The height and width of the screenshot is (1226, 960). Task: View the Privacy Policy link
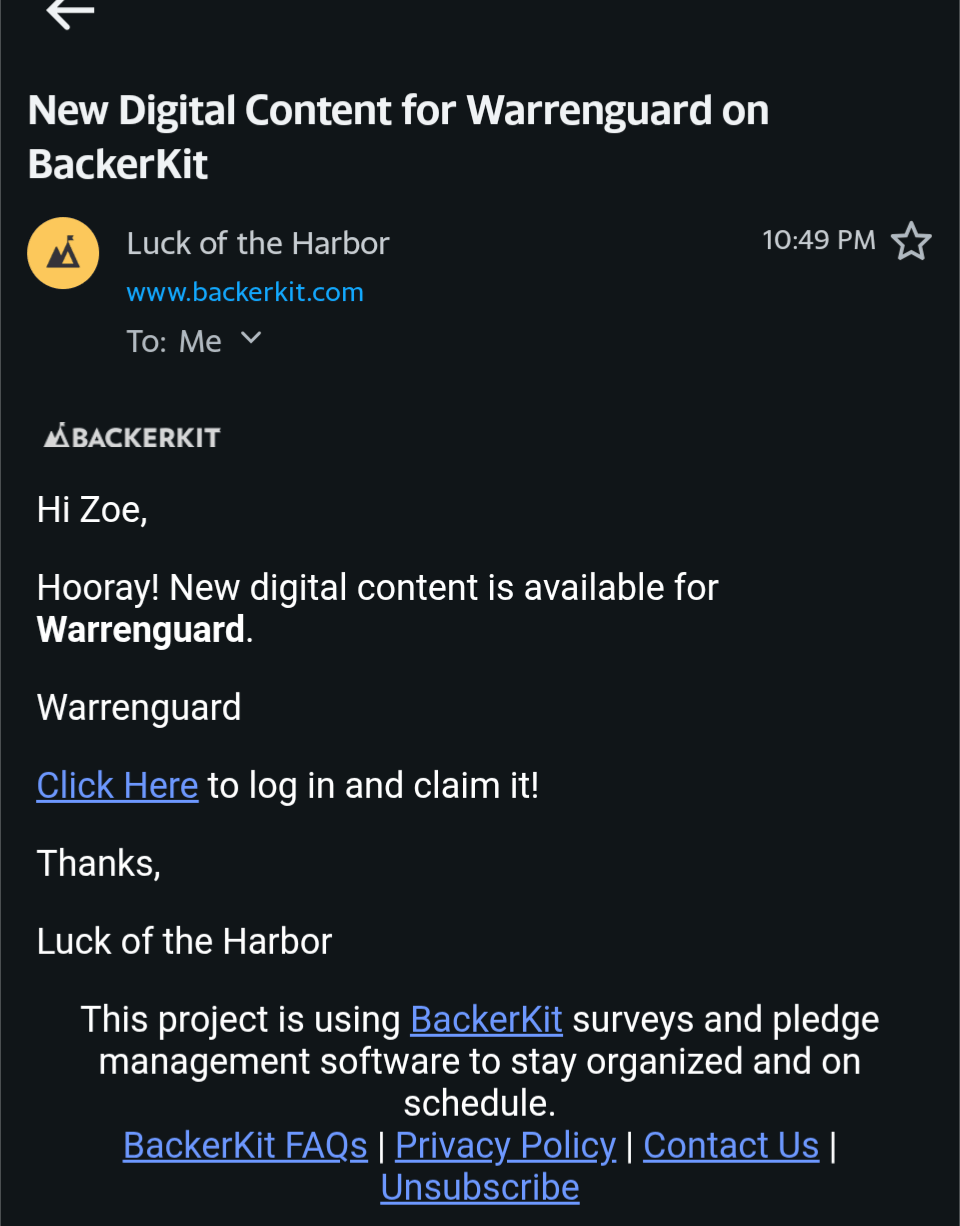(x=505, y=1146)
